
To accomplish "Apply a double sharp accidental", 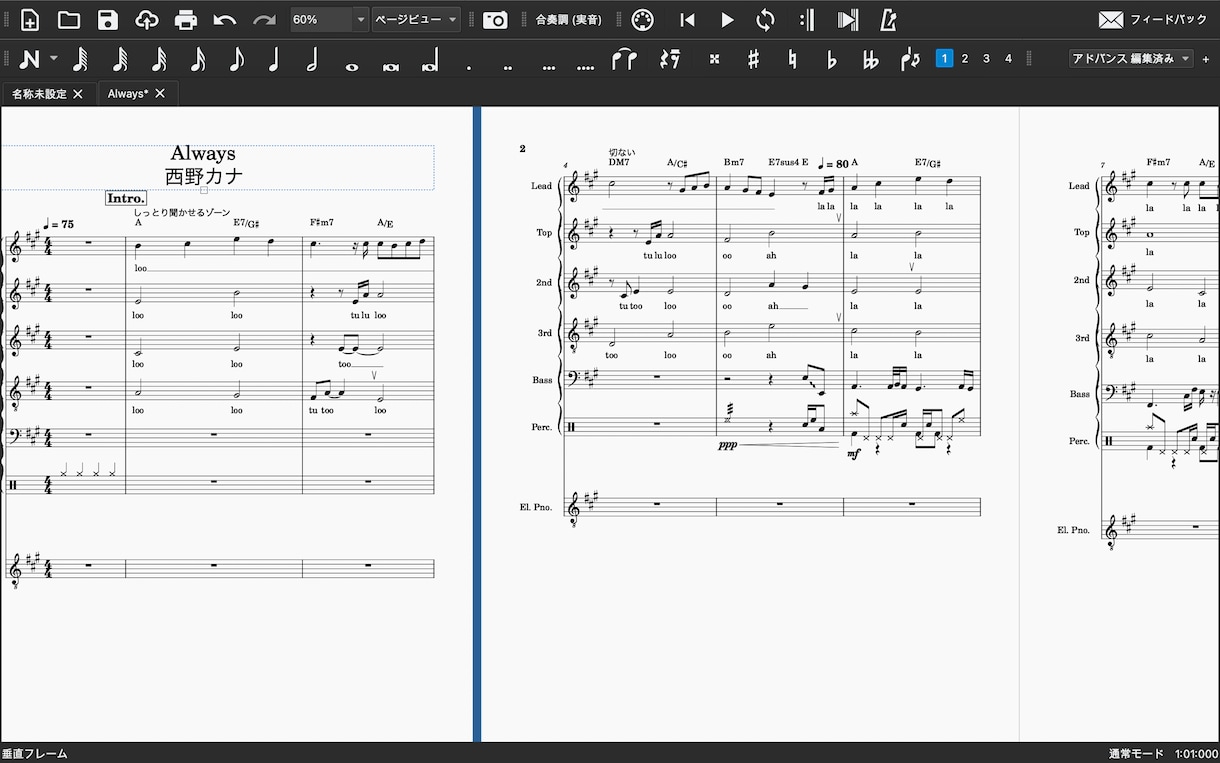I will [x=714, y=59].
